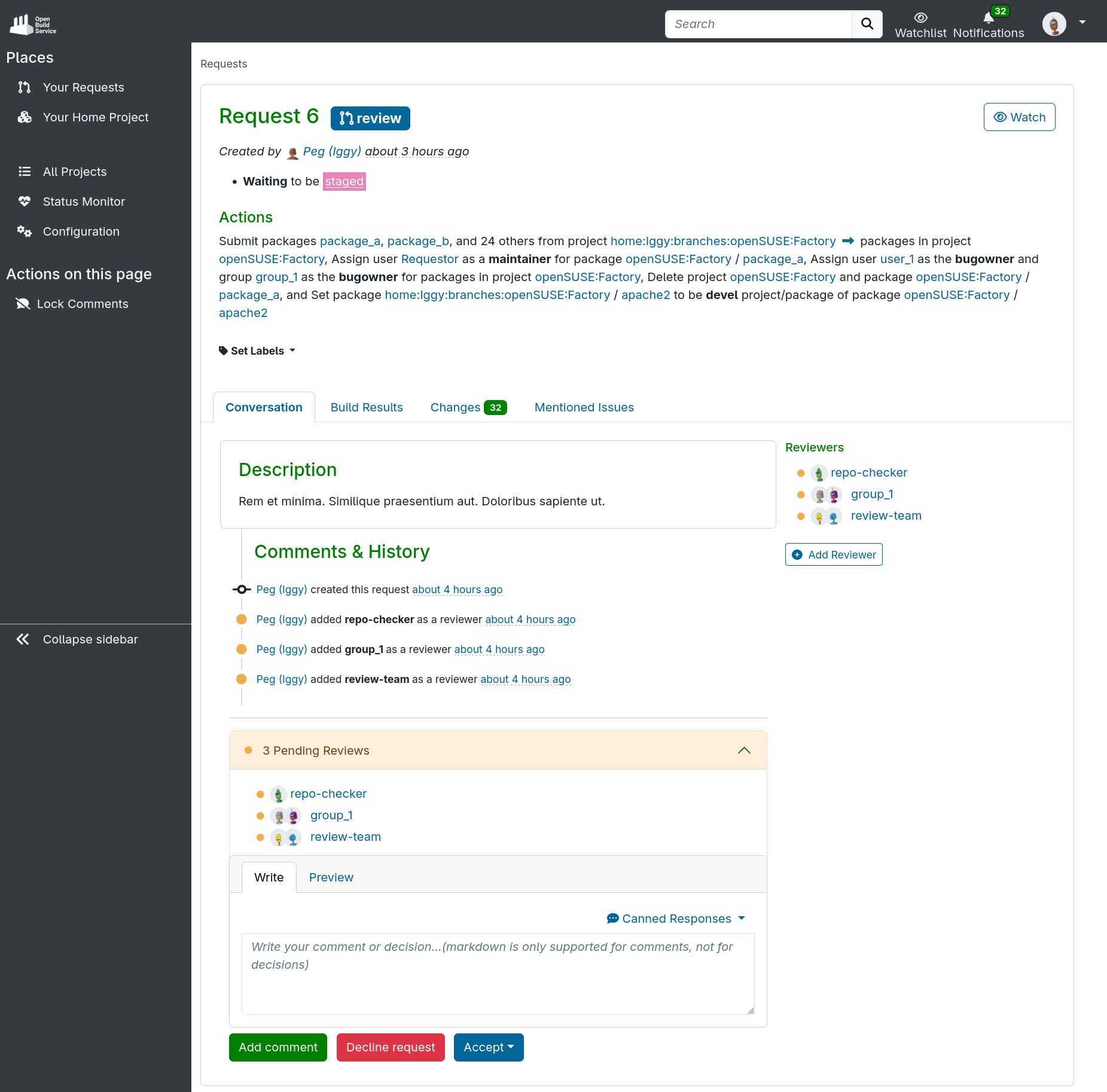Viewport: 1107px width, 1092px height.
Task: Collapse the 3 Pending Reviews section
Action: coord(743,751)
